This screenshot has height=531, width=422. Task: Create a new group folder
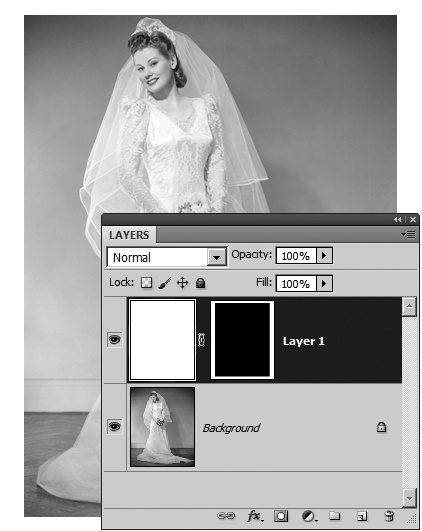335,516
